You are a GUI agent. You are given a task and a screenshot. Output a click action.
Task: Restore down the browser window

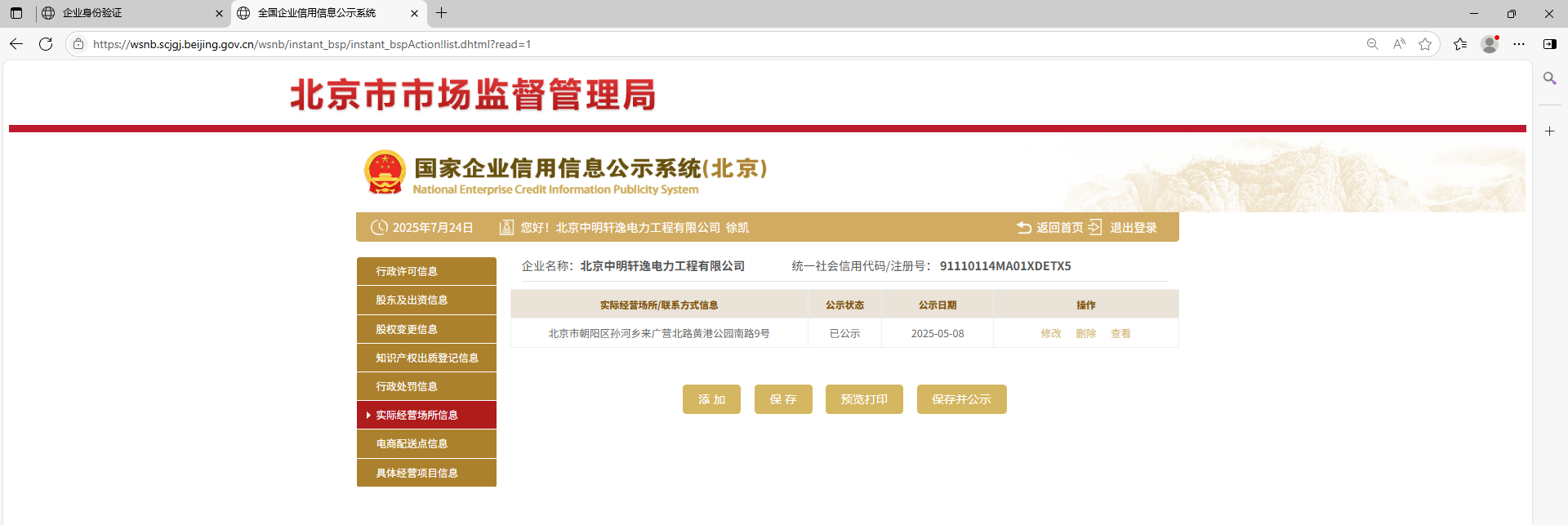[x=1512, y=13]
